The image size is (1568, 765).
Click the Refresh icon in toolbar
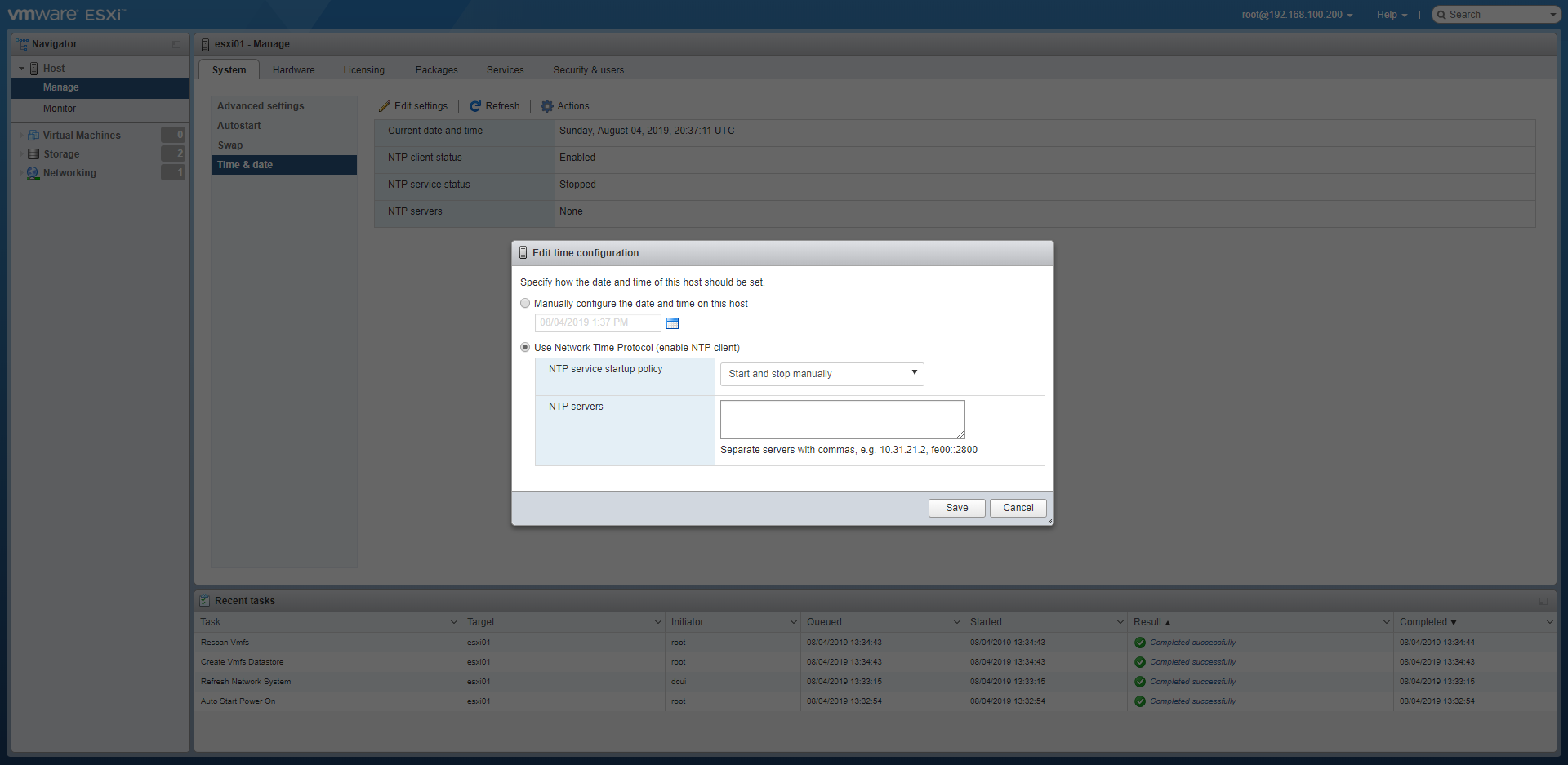[475, 106]
